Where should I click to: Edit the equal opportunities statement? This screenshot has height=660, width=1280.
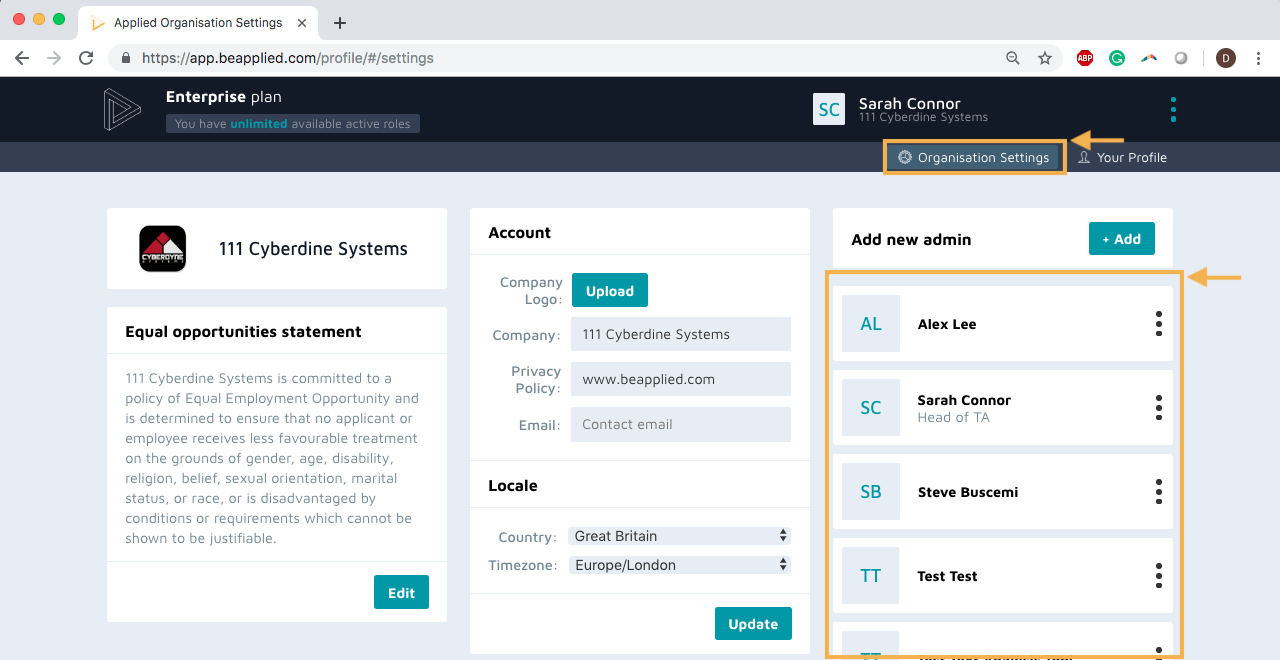401,593
